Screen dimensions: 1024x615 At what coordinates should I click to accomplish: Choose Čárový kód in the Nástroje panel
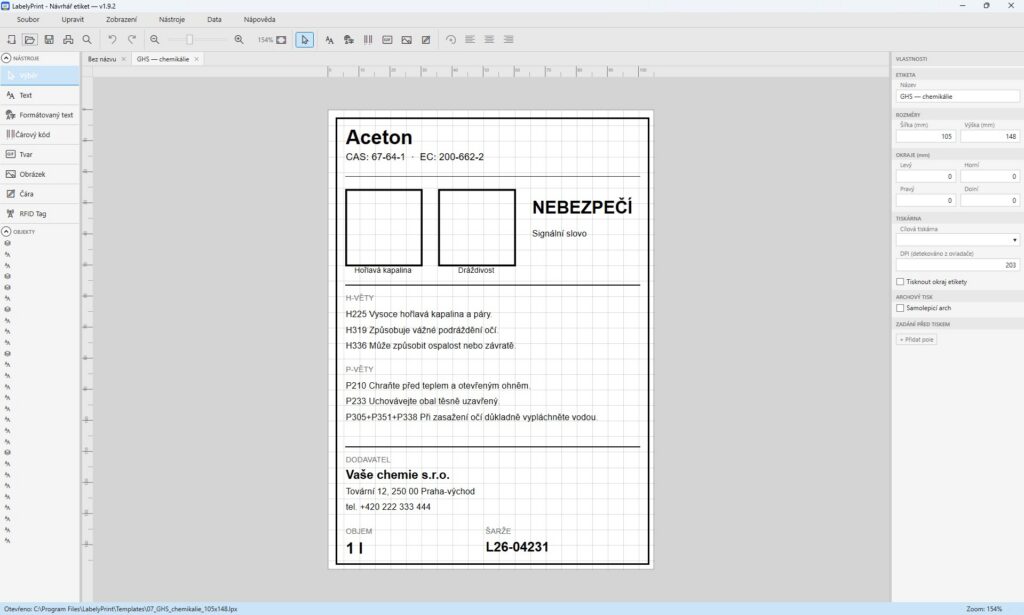[x=40, y=134]
